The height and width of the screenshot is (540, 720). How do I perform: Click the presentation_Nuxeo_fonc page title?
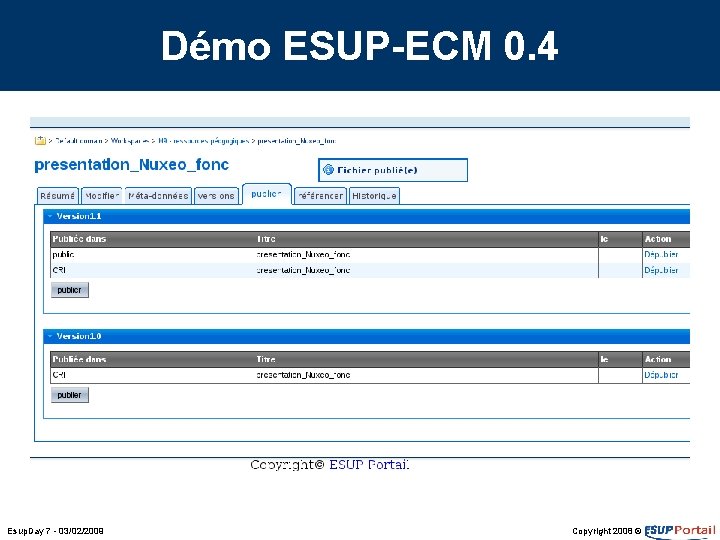132,164
